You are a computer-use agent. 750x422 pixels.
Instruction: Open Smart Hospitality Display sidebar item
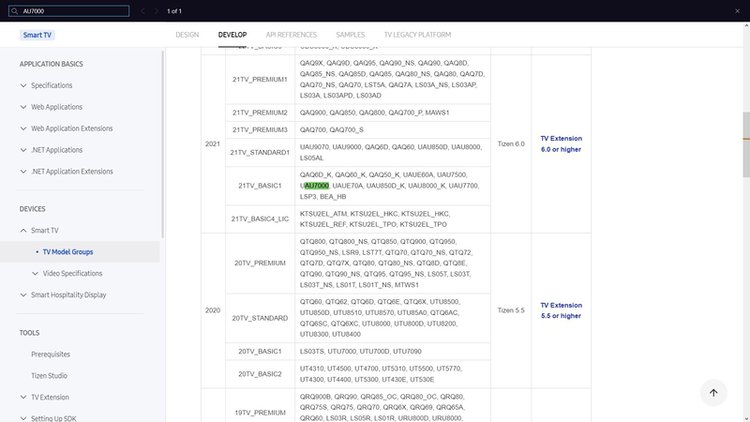[x=68, y=295]
